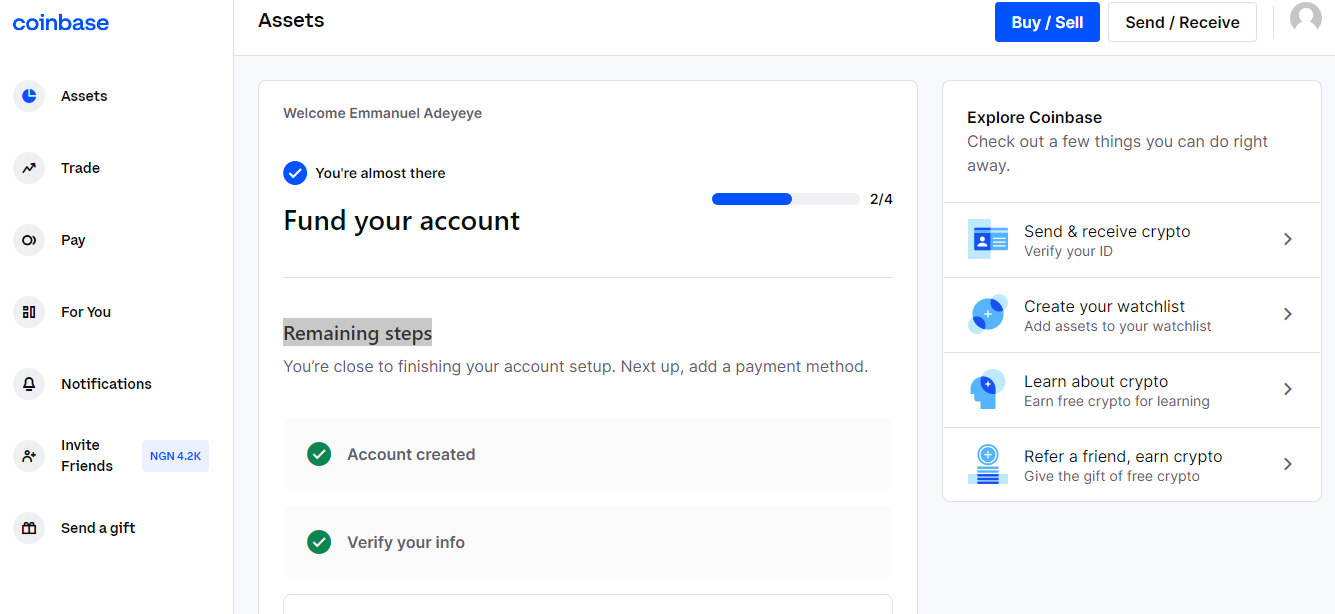Image resolution: width=1335 pixels, height=614 pixels.
Task: Click the Send a gift icon
Action: [x=29, y=528]
